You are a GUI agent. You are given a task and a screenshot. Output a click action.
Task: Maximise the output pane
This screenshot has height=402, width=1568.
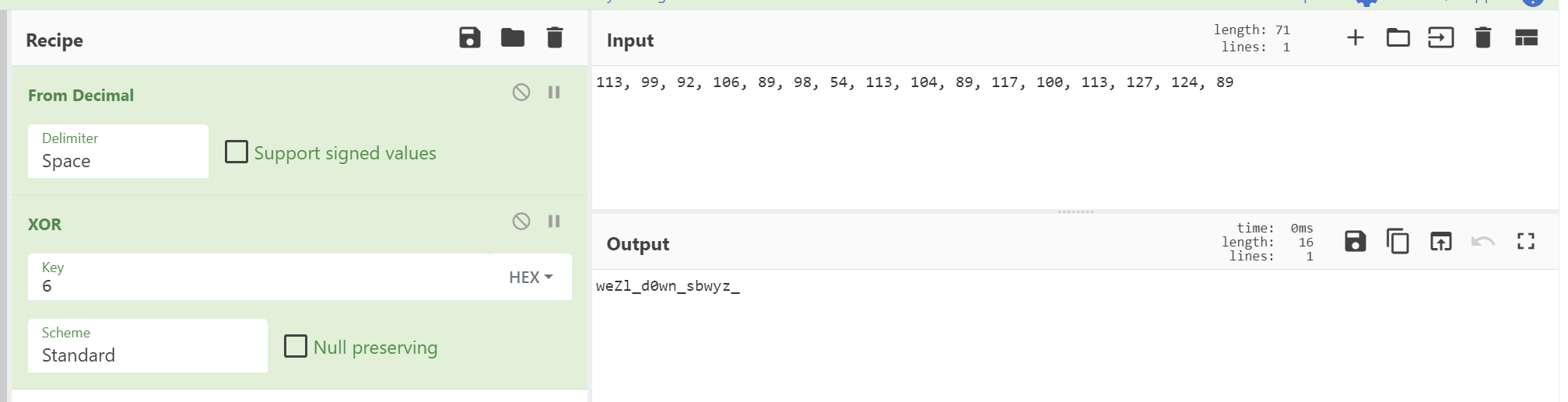[x=1526, y=242]
